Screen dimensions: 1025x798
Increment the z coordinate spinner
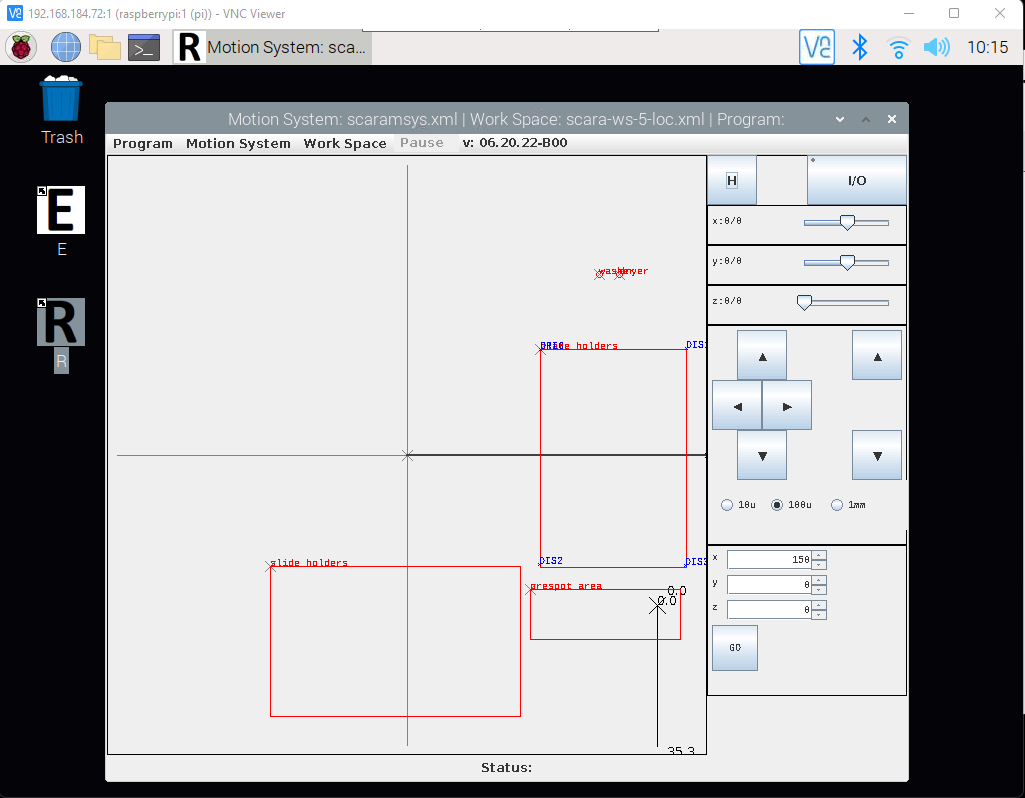point(819,606)
